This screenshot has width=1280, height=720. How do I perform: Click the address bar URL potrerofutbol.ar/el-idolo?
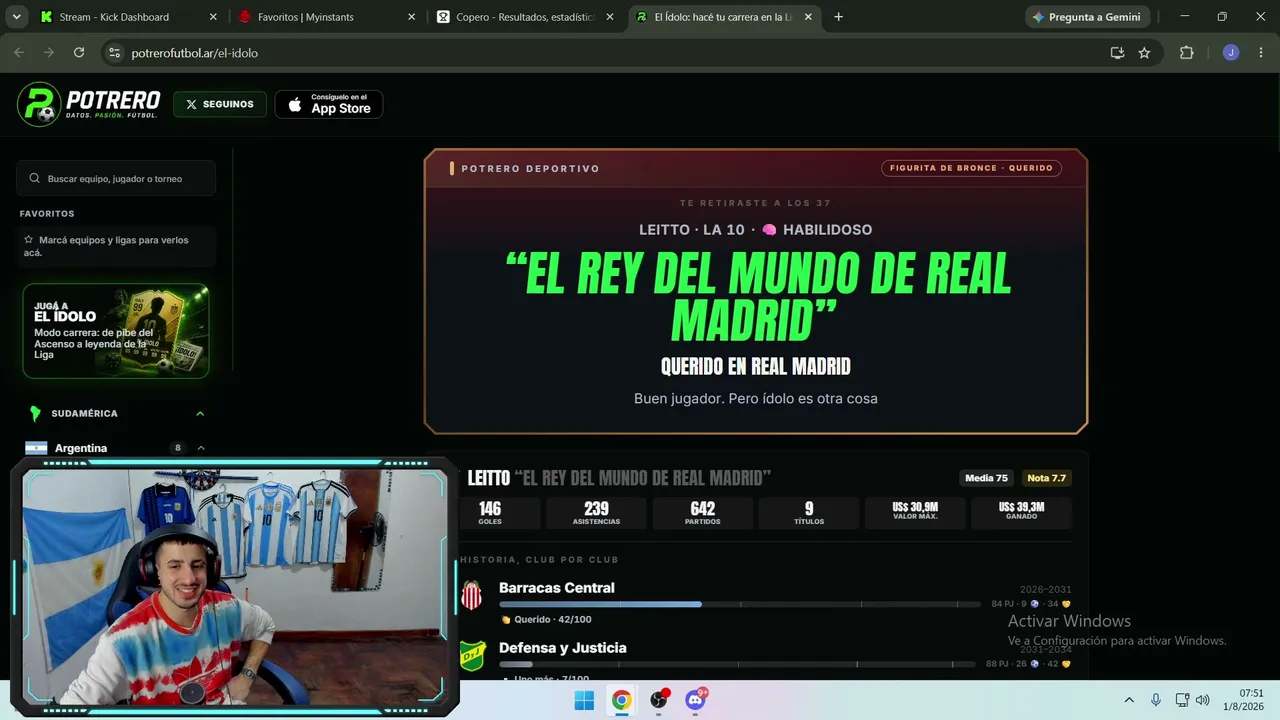195,53
